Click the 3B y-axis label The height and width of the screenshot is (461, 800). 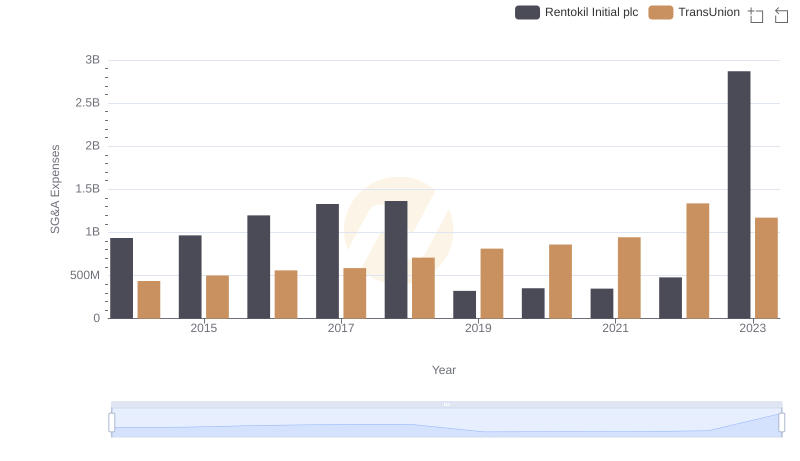click(92, 60)
